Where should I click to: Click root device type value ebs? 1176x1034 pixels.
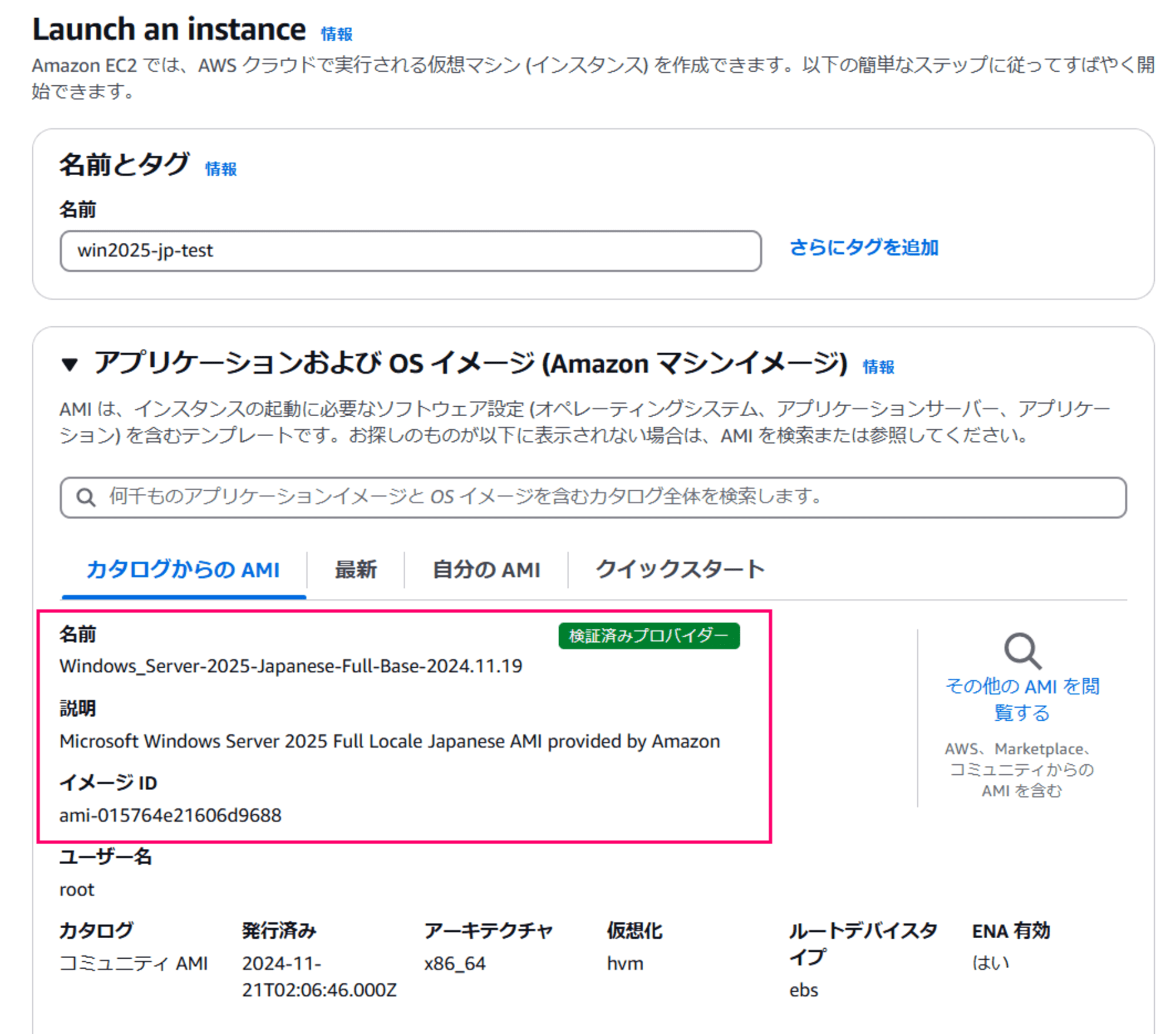pos(804,991)
